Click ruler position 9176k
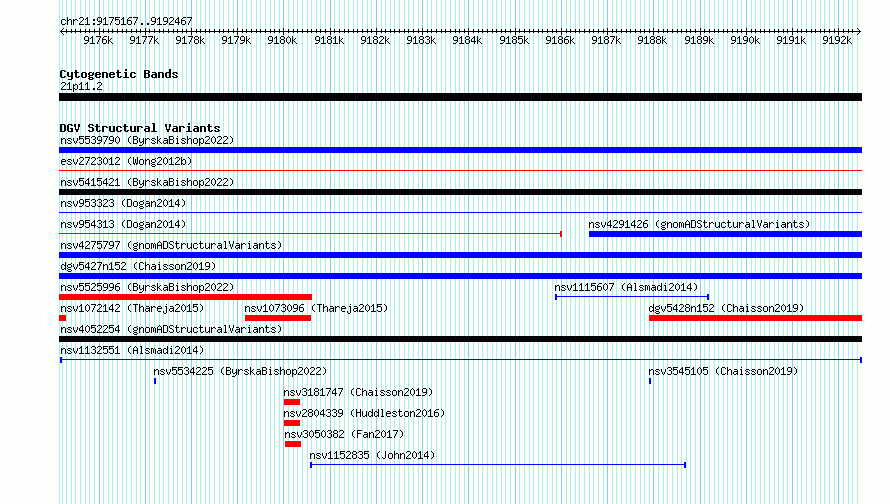Viewport: 890px width, 504px height. [x=98, y=40]
